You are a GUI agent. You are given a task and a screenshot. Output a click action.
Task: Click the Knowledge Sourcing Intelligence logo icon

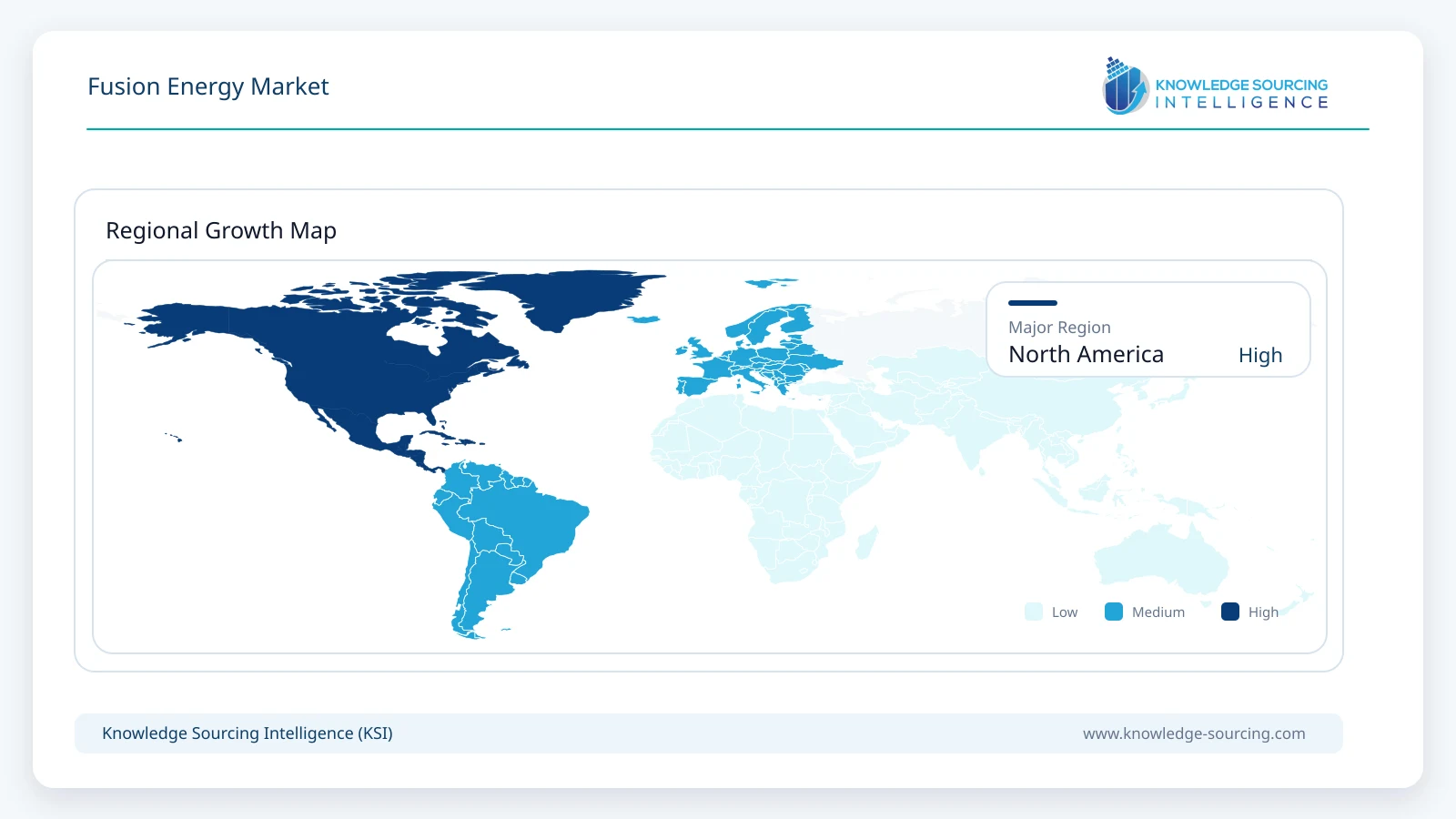pyautogui.click(x=1127, y=86)
